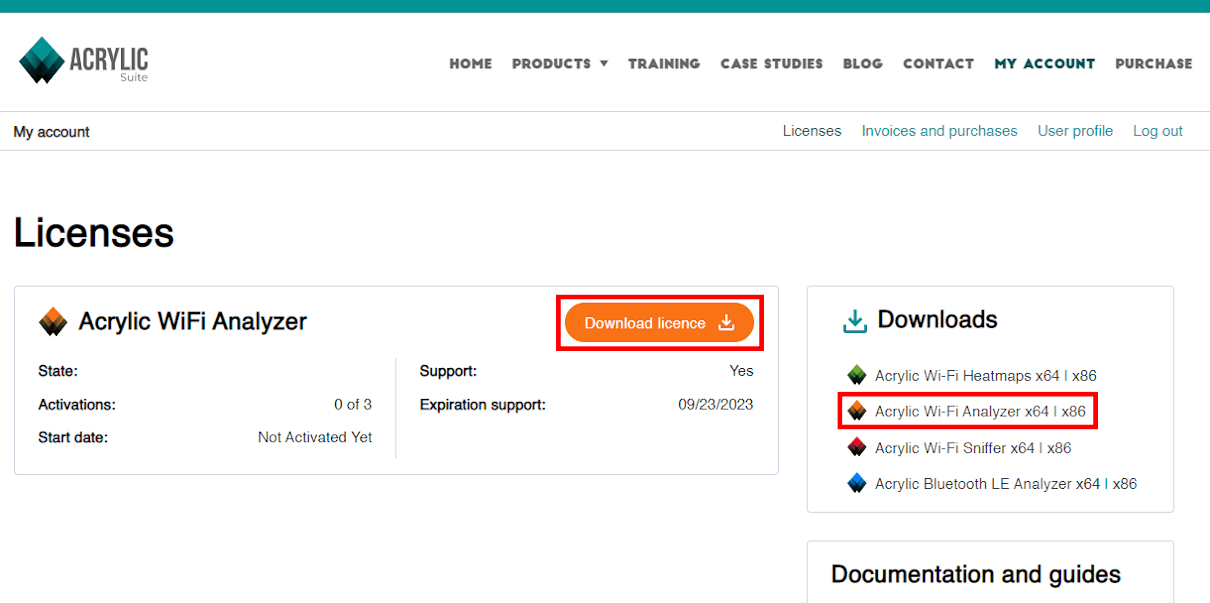1210x603 pixels.
Task: Click the Start date label
Action: point(73,437)
